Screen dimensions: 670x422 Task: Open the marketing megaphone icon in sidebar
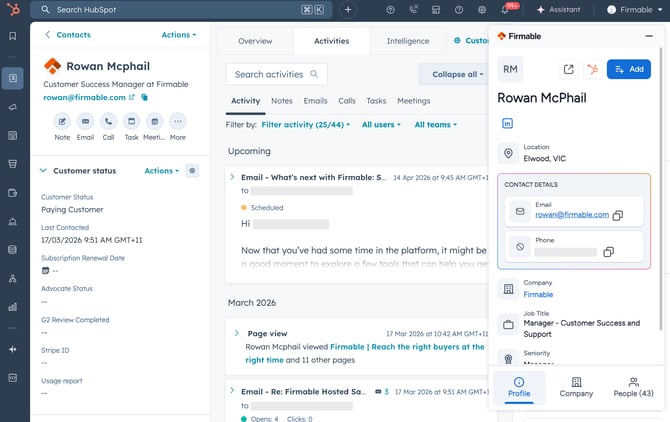tap(13, 107)
